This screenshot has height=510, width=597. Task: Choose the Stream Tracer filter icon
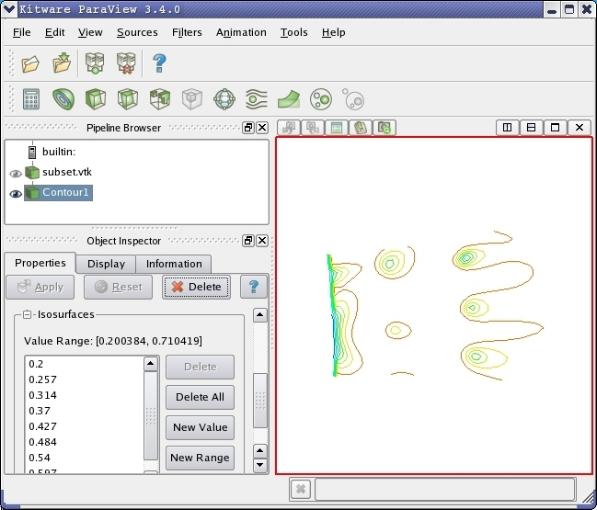[x=257, y=99]
